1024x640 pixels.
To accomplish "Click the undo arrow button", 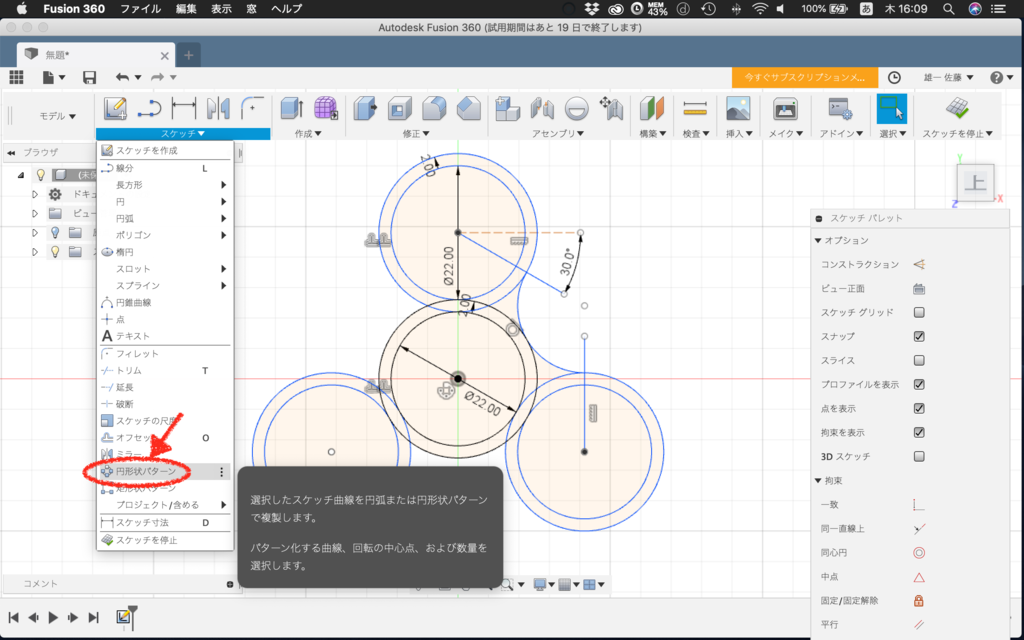I will 123,77.
